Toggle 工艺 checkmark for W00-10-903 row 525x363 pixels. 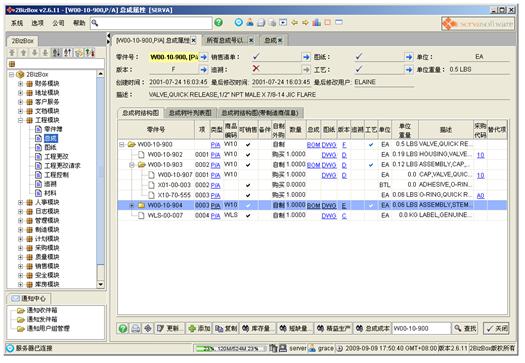click(371, 165)
